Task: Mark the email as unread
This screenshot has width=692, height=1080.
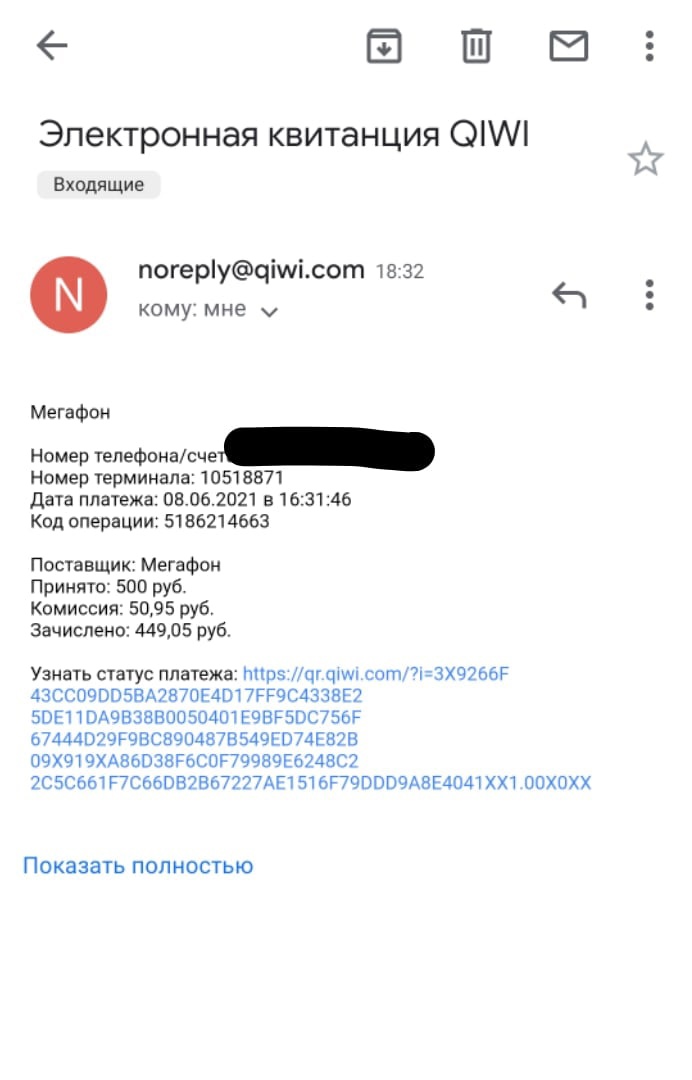Action: pos(568,45)
